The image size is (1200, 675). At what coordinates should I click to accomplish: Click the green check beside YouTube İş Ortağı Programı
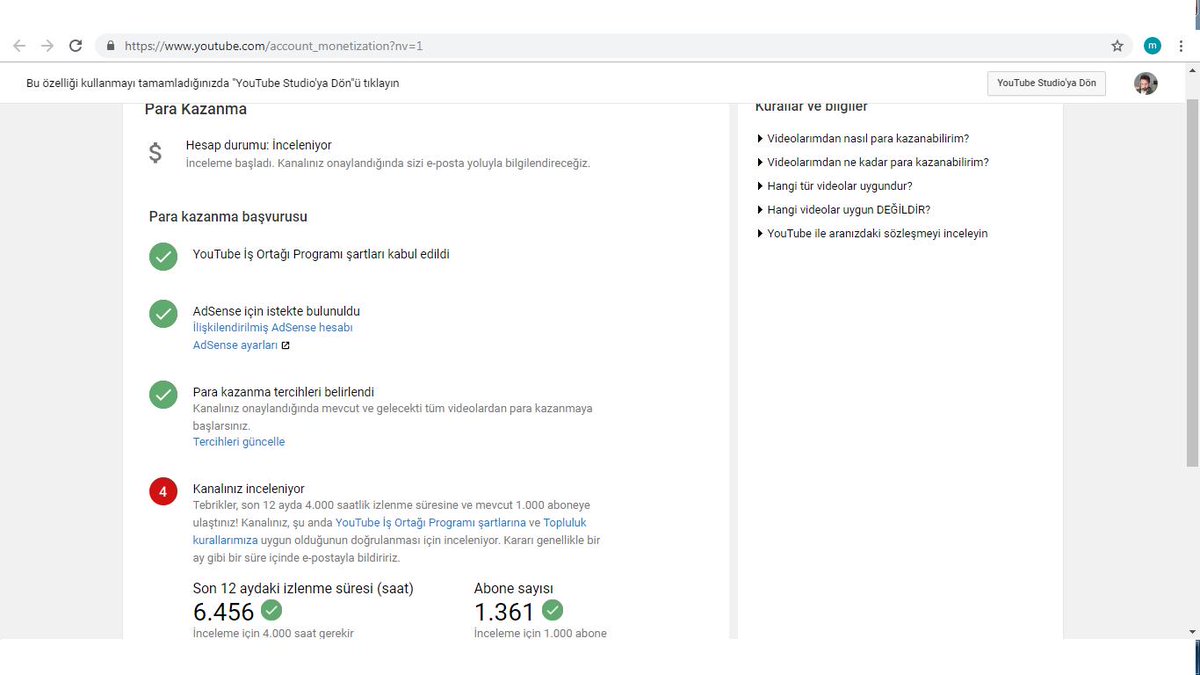[163, 256]
